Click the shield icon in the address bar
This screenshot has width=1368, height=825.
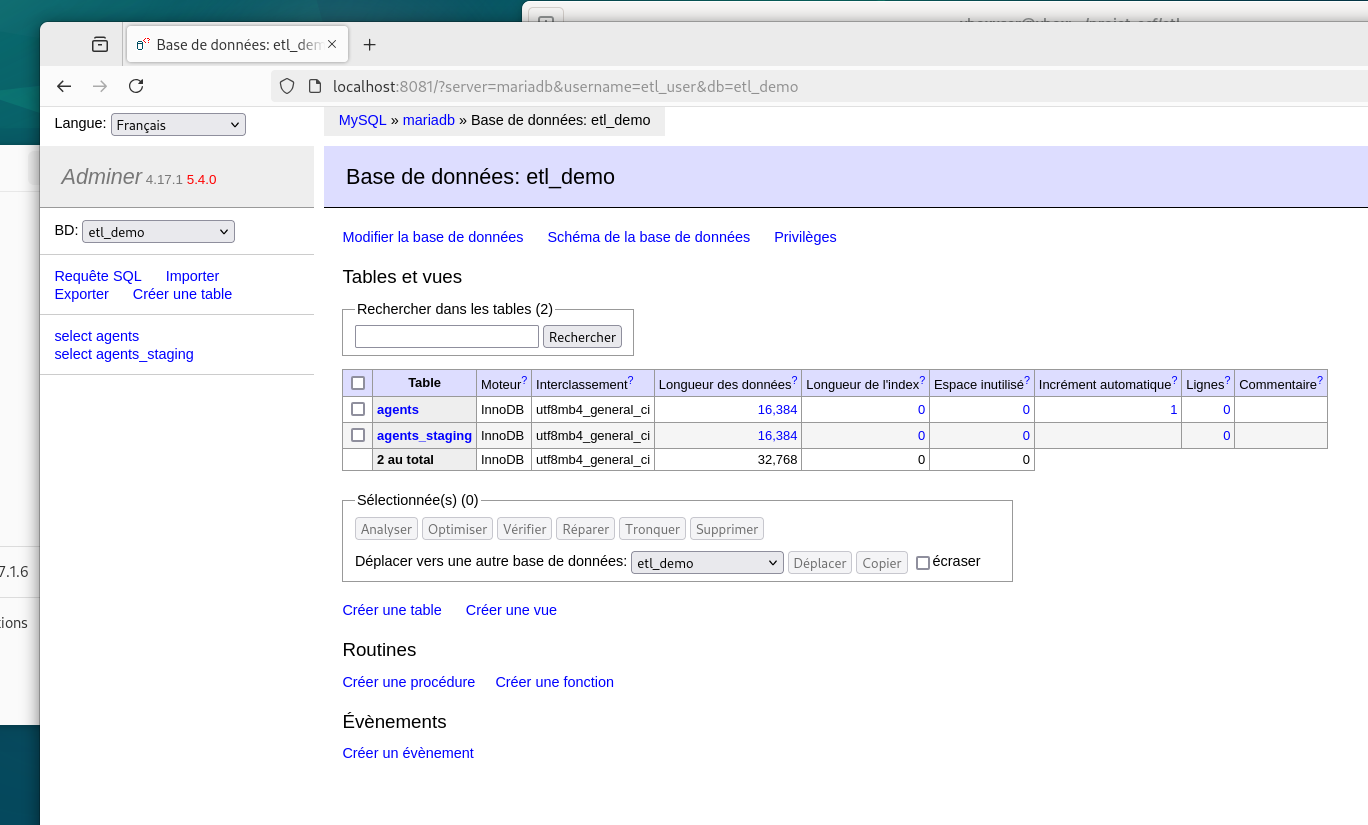pos(287,86)
